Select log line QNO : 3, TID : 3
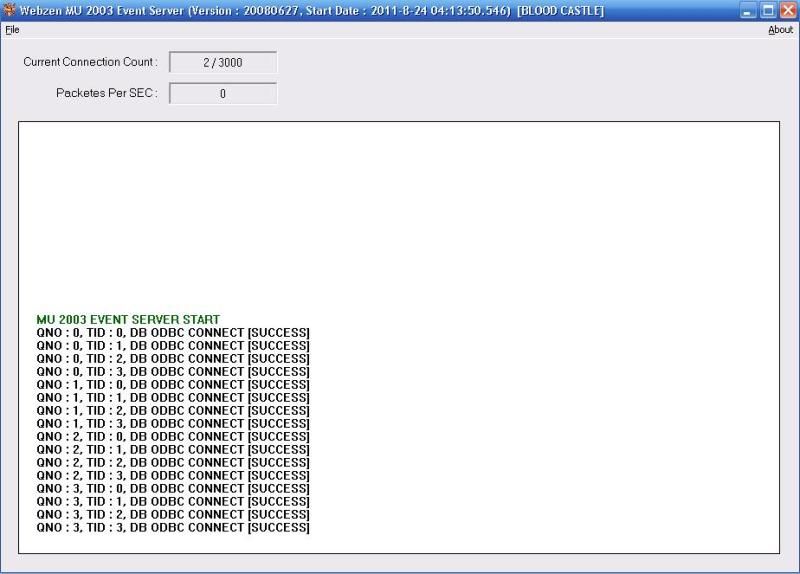The image size is (800, 574). [x=173, y=528]
